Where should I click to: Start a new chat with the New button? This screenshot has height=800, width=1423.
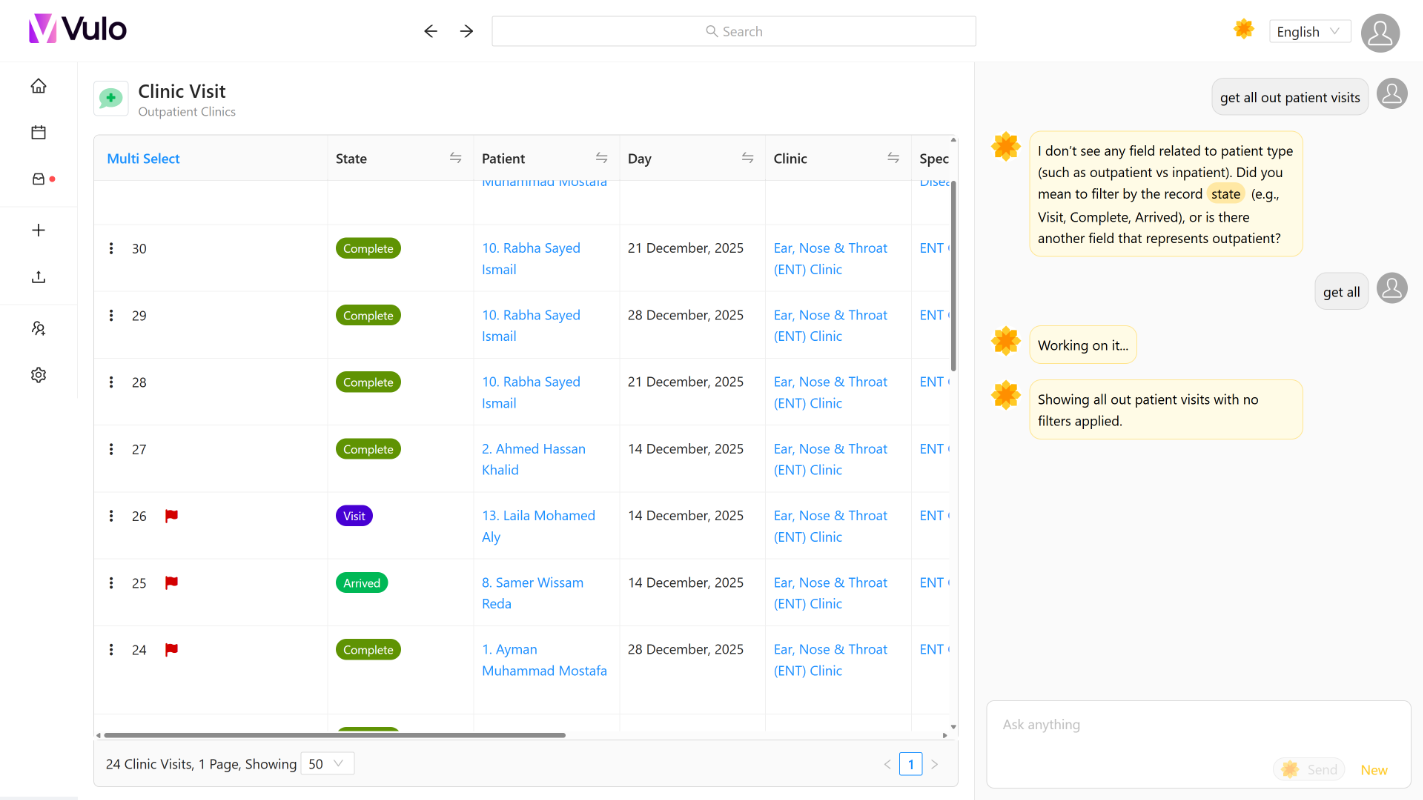[x=1374, y=769]
